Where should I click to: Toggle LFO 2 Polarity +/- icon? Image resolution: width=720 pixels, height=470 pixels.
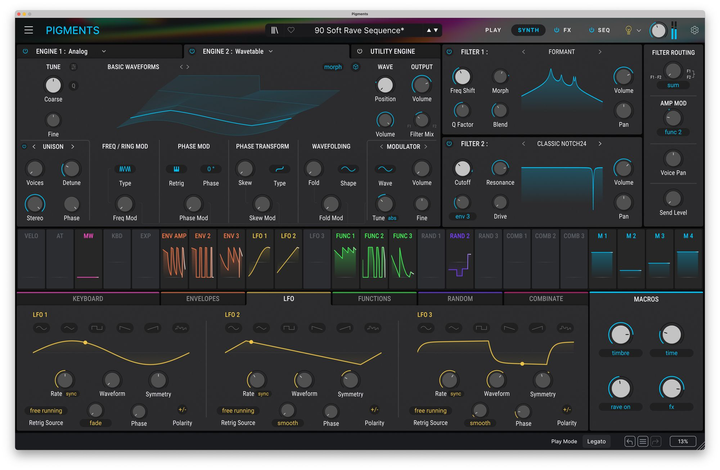coord(374,410)
